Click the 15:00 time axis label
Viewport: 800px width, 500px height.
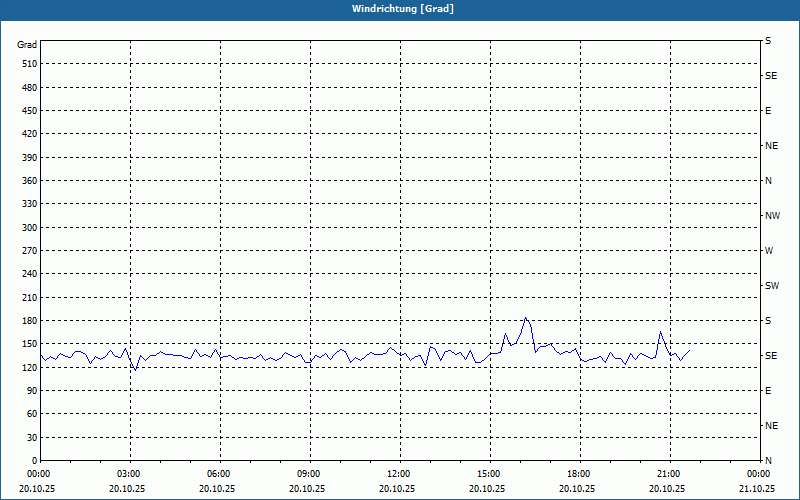point(490,474)
